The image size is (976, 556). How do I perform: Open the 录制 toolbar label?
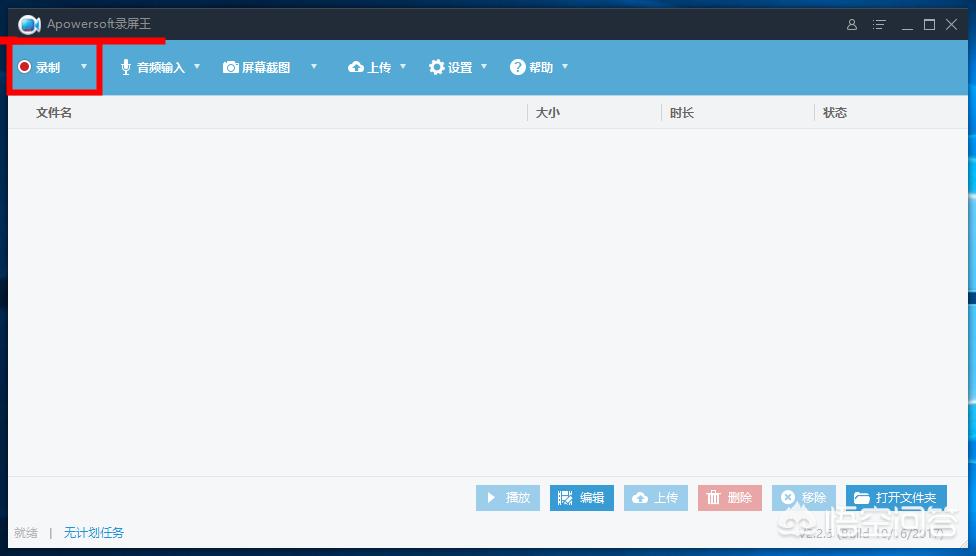[48, 67]
